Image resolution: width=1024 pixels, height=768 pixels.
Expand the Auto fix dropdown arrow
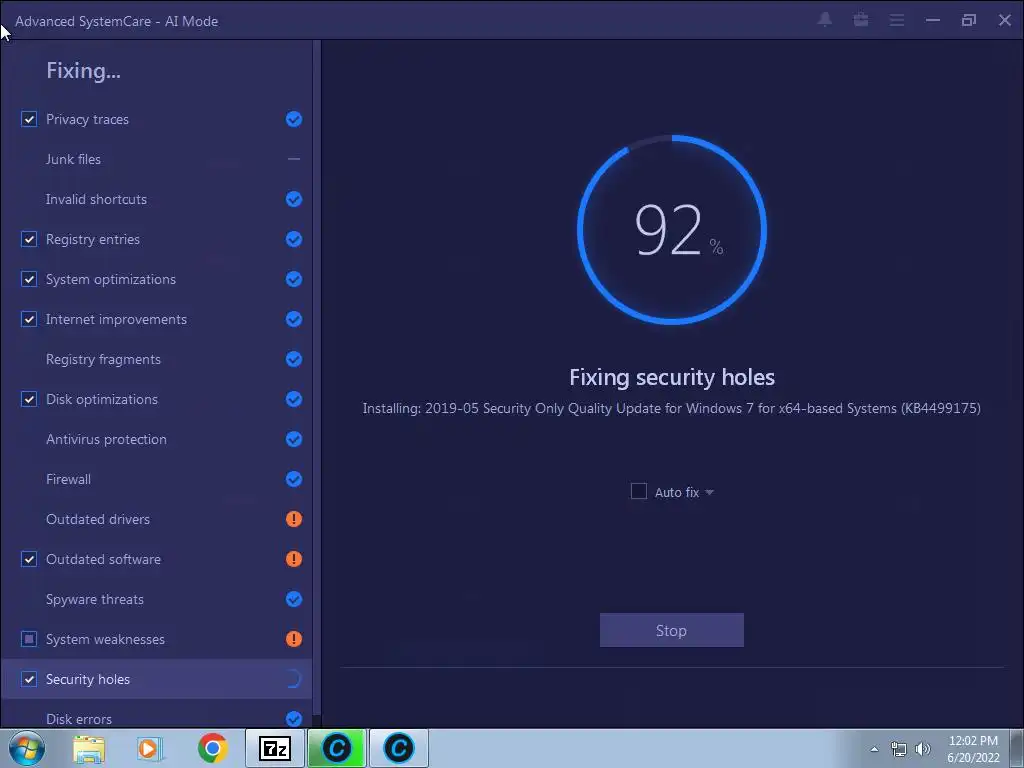[710, 492]
